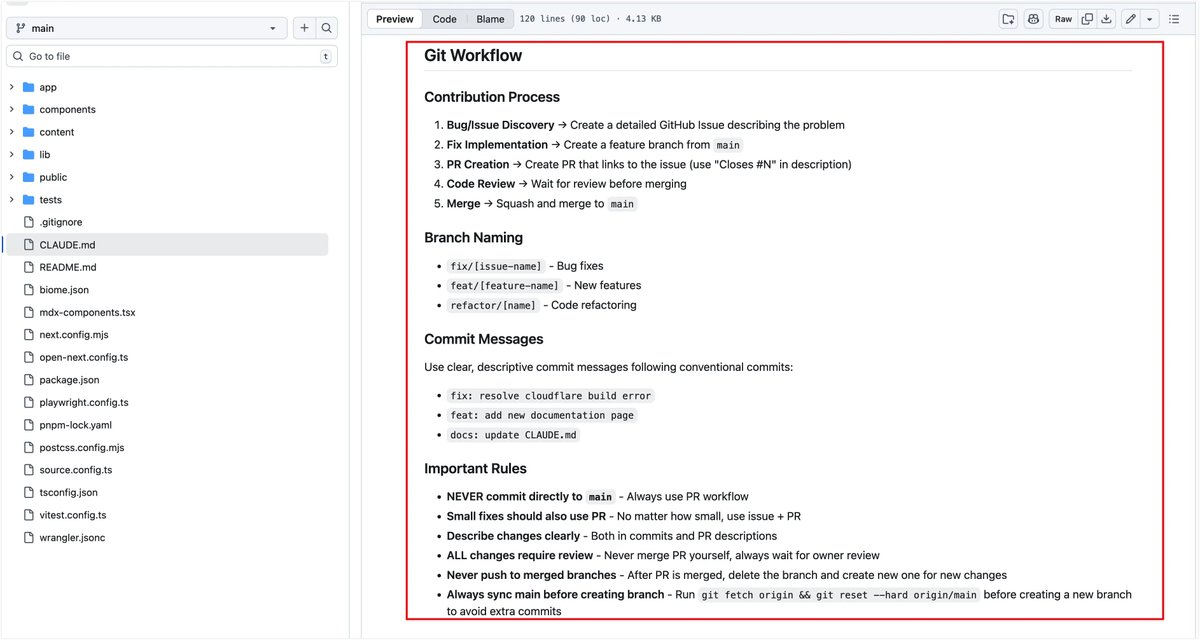Open mdx-components.tsx in the file tree
Image resolution: width=1200 pixels, height=640 pixels.
click(87, 312)
